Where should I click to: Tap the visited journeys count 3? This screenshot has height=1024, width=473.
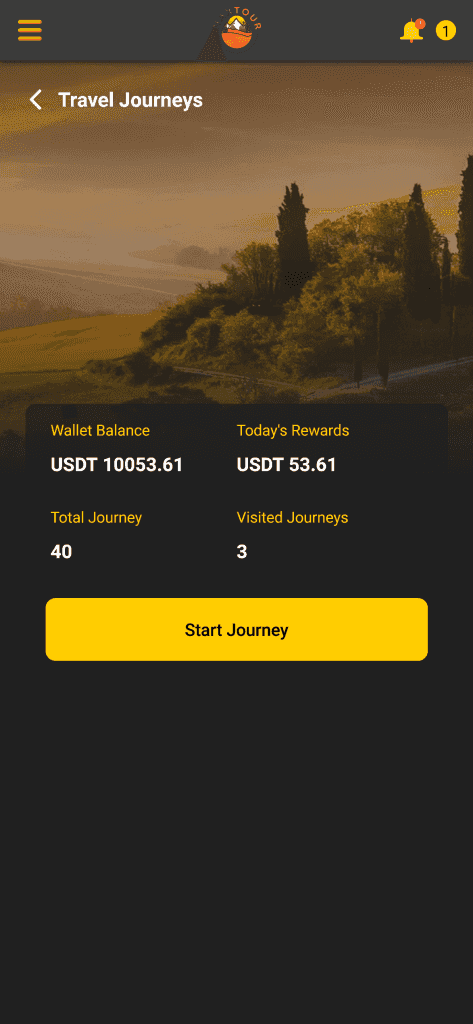pos(242,552)
